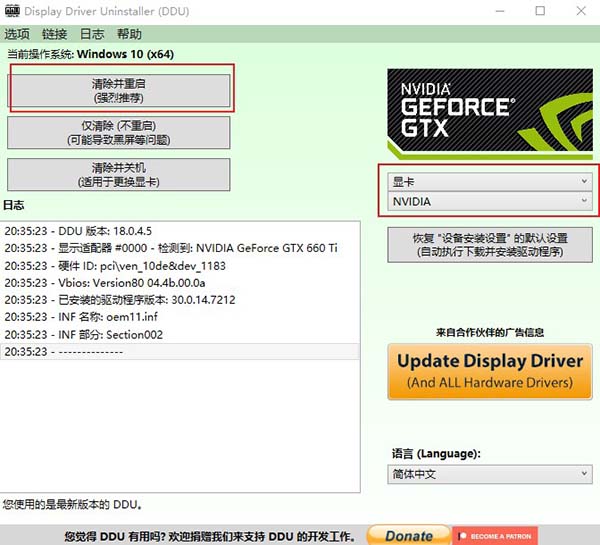Click 仅清除 (不重启) button
This screenshot has height=545, width=600.
119,133
